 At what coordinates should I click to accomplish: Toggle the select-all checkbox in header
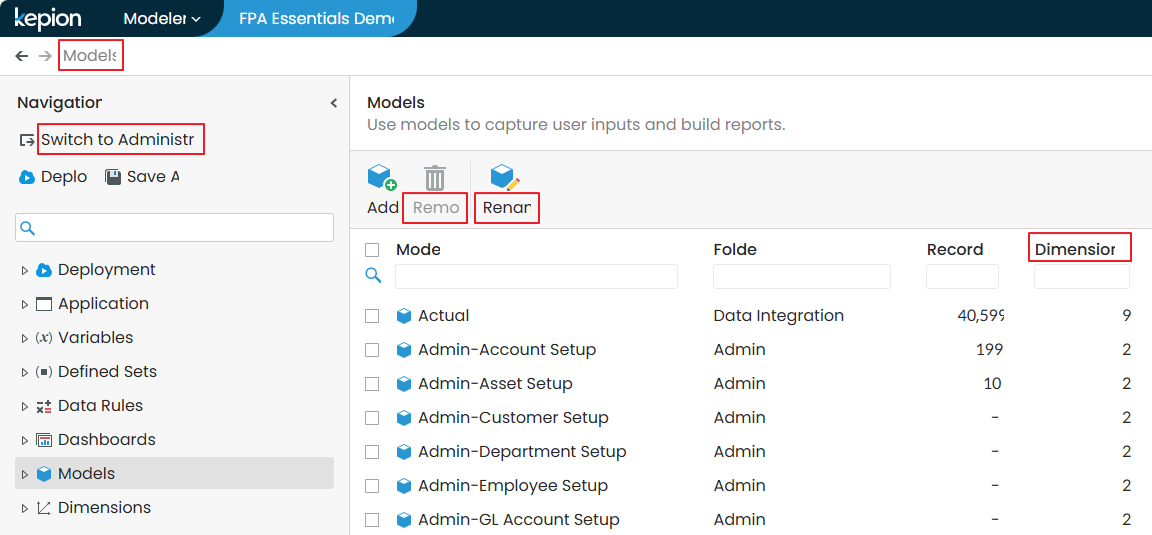[372, 250]
